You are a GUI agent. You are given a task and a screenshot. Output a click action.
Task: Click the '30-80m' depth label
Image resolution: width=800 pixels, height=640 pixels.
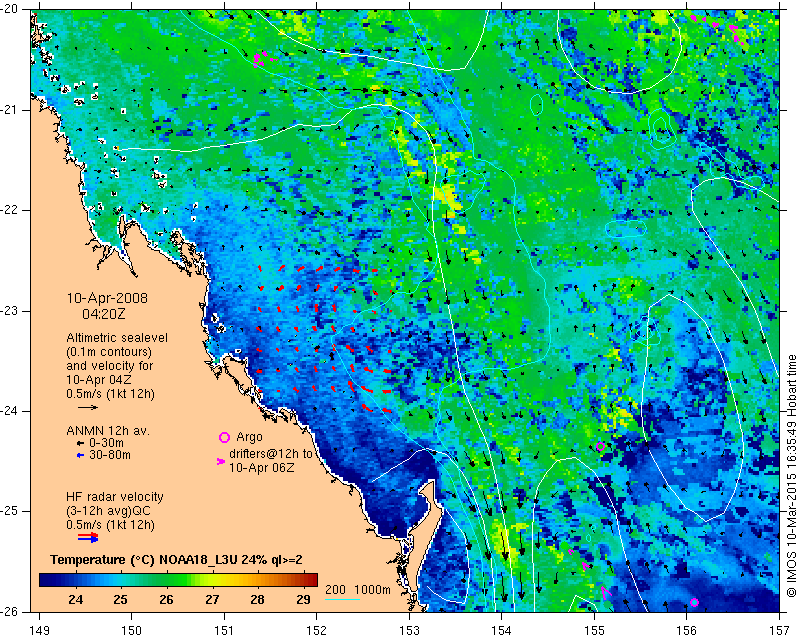[x=110, y=455]
